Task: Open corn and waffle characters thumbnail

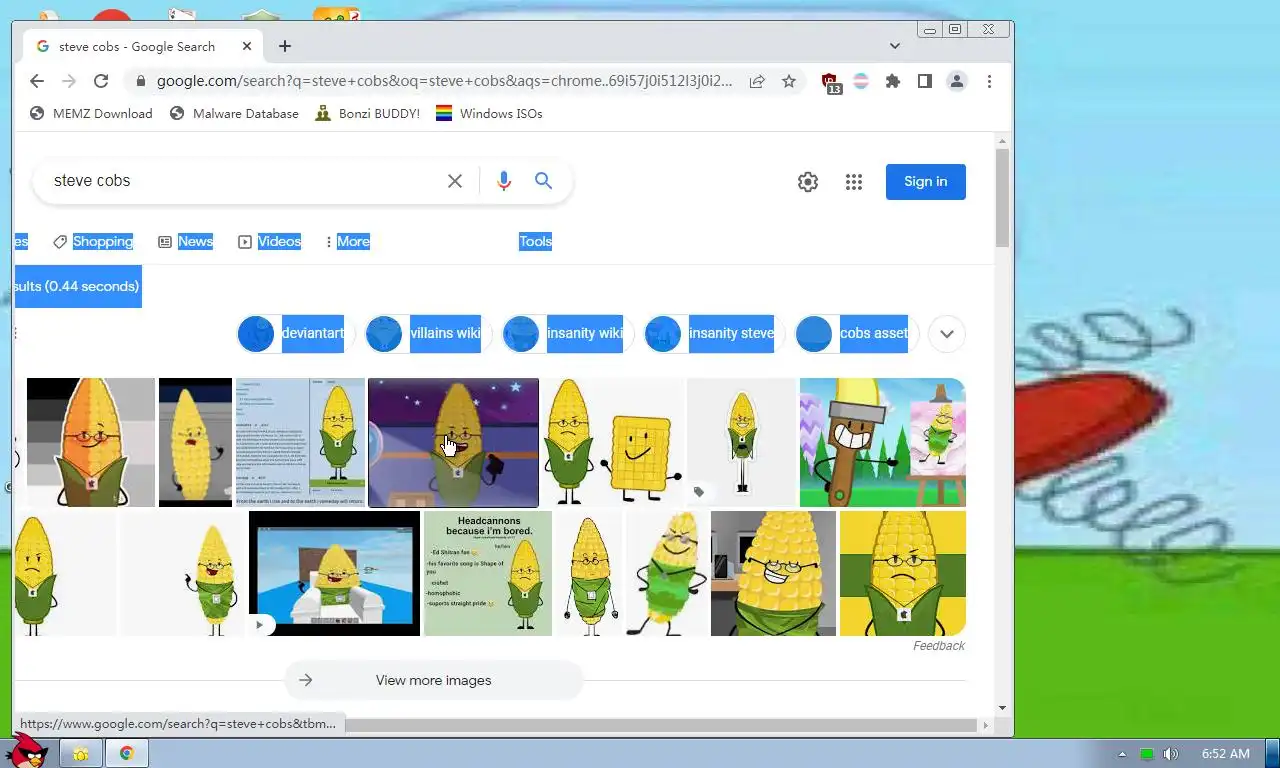Action: coord(612,442)
